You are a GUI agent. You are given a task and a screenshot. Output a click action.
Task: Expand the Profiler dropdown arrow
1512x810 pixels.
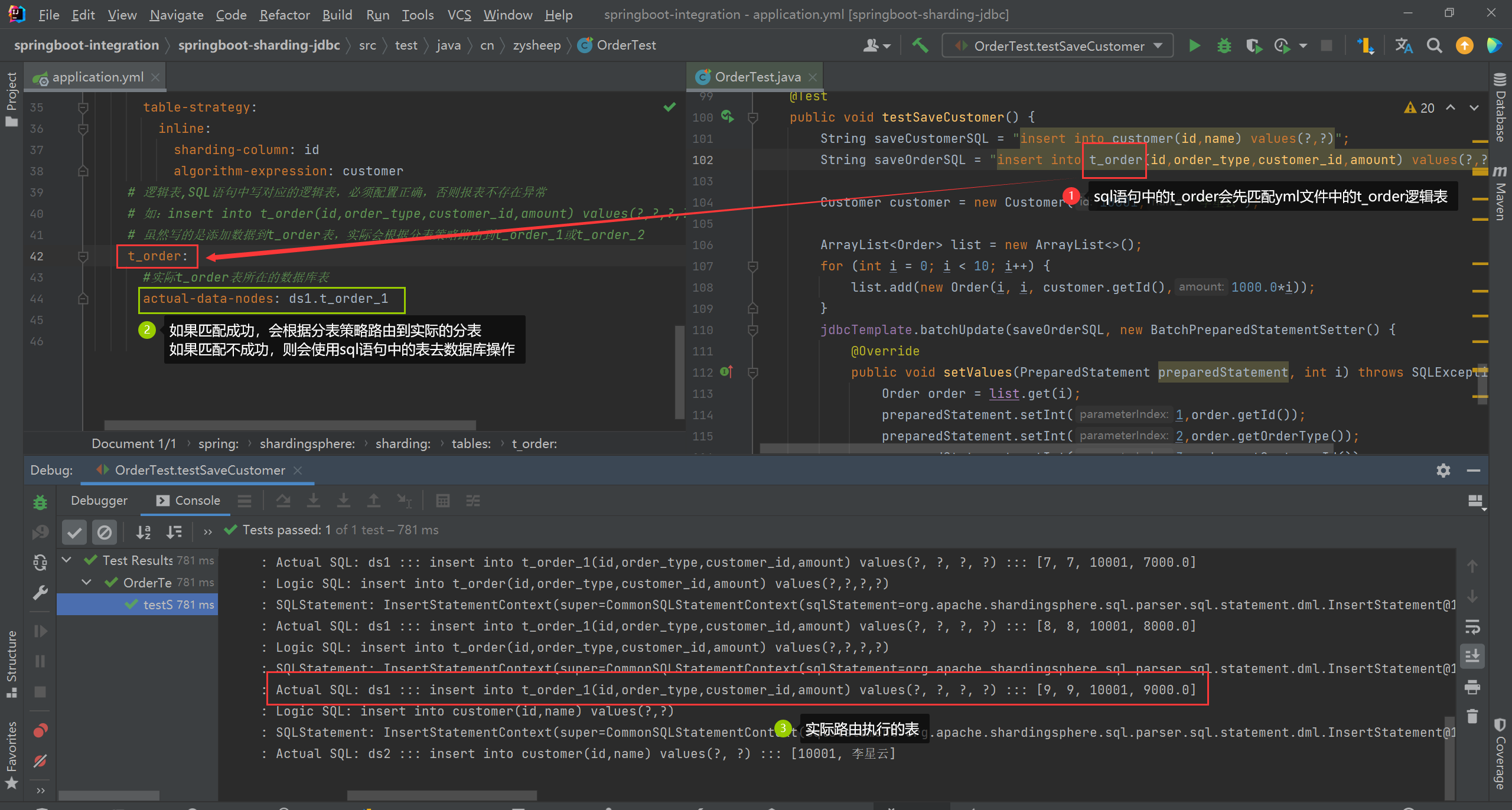click(1304, 45)
